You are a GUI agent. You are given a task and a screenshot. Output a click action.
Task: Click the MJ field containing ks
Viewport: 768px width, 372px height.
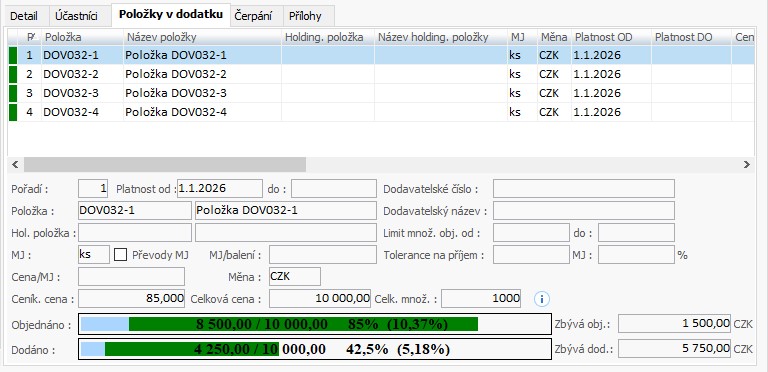(94, 255)
